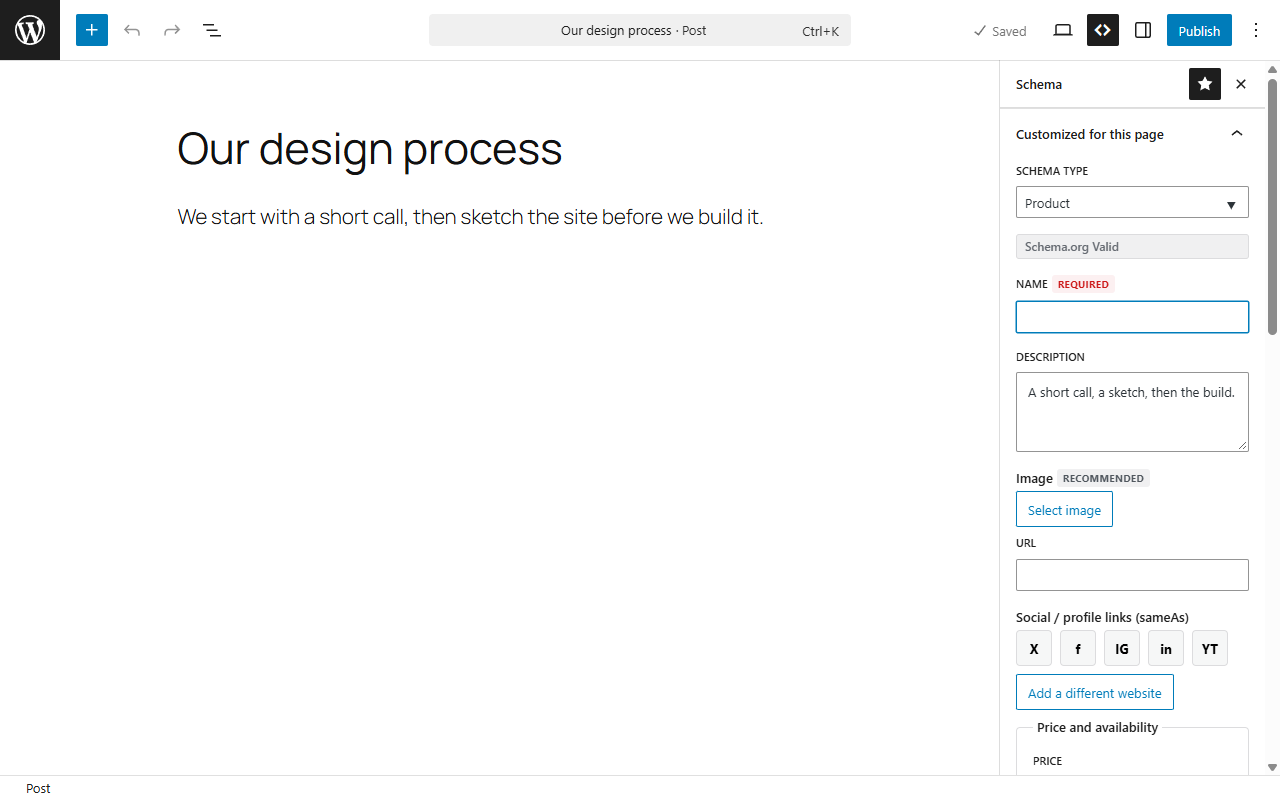Collapse the Customized for this page section
This screenshot has height=800, width=1280.
1132,134
